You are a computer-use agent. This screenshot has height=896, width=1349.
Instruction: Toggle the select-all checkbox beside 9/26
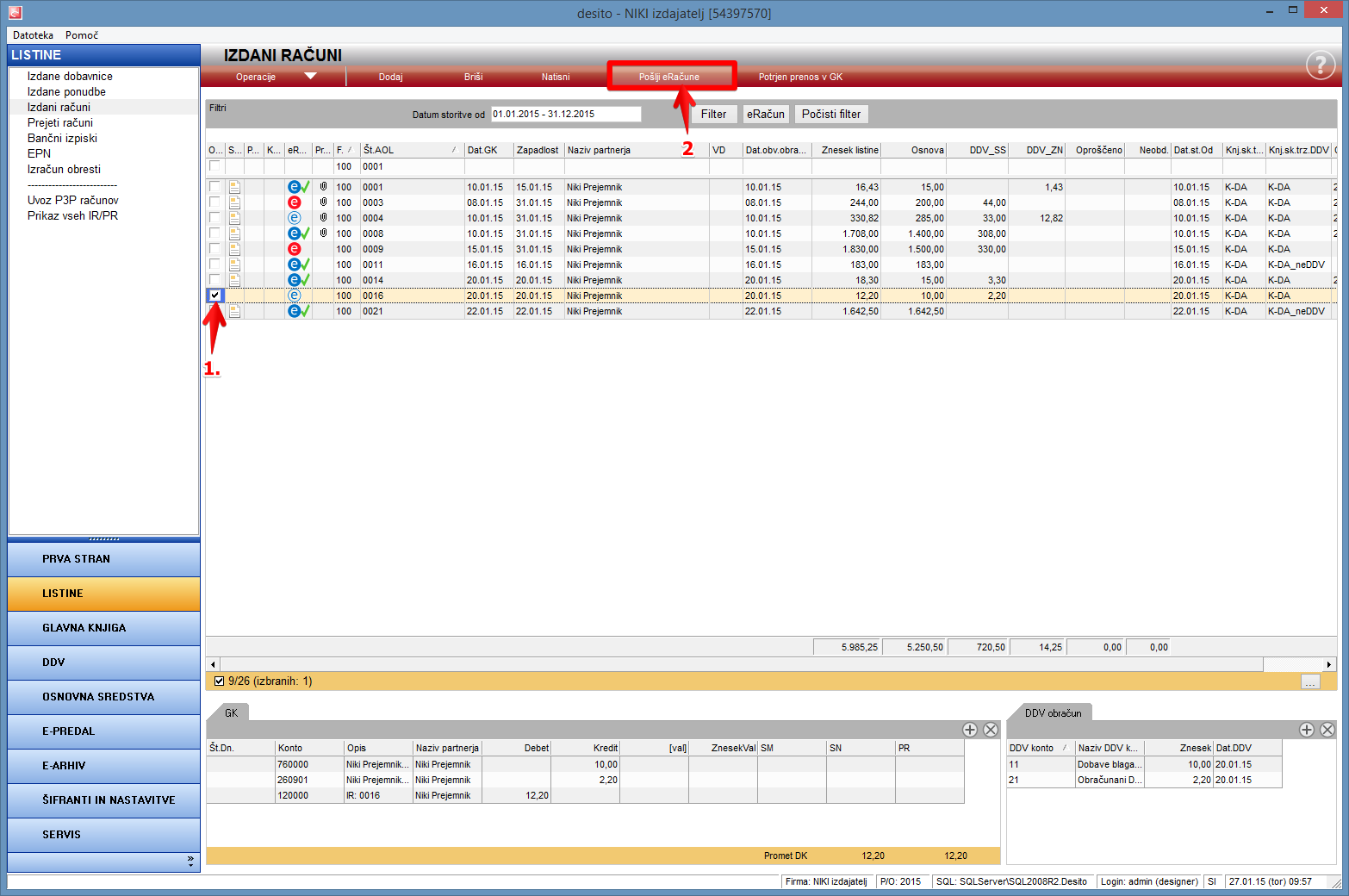click(x=219, y=681)
